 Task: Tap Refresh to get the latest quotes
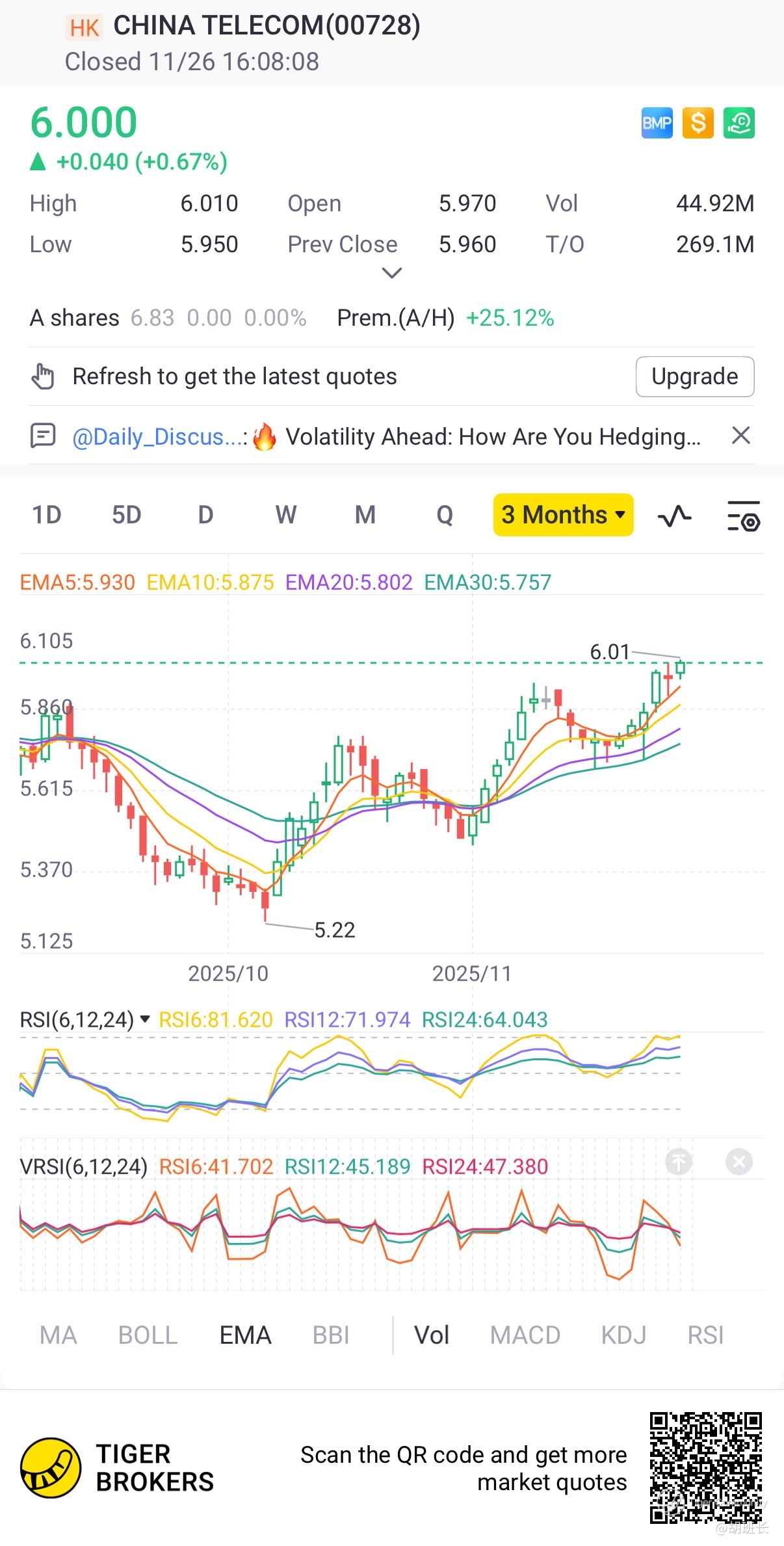point(235,376)
